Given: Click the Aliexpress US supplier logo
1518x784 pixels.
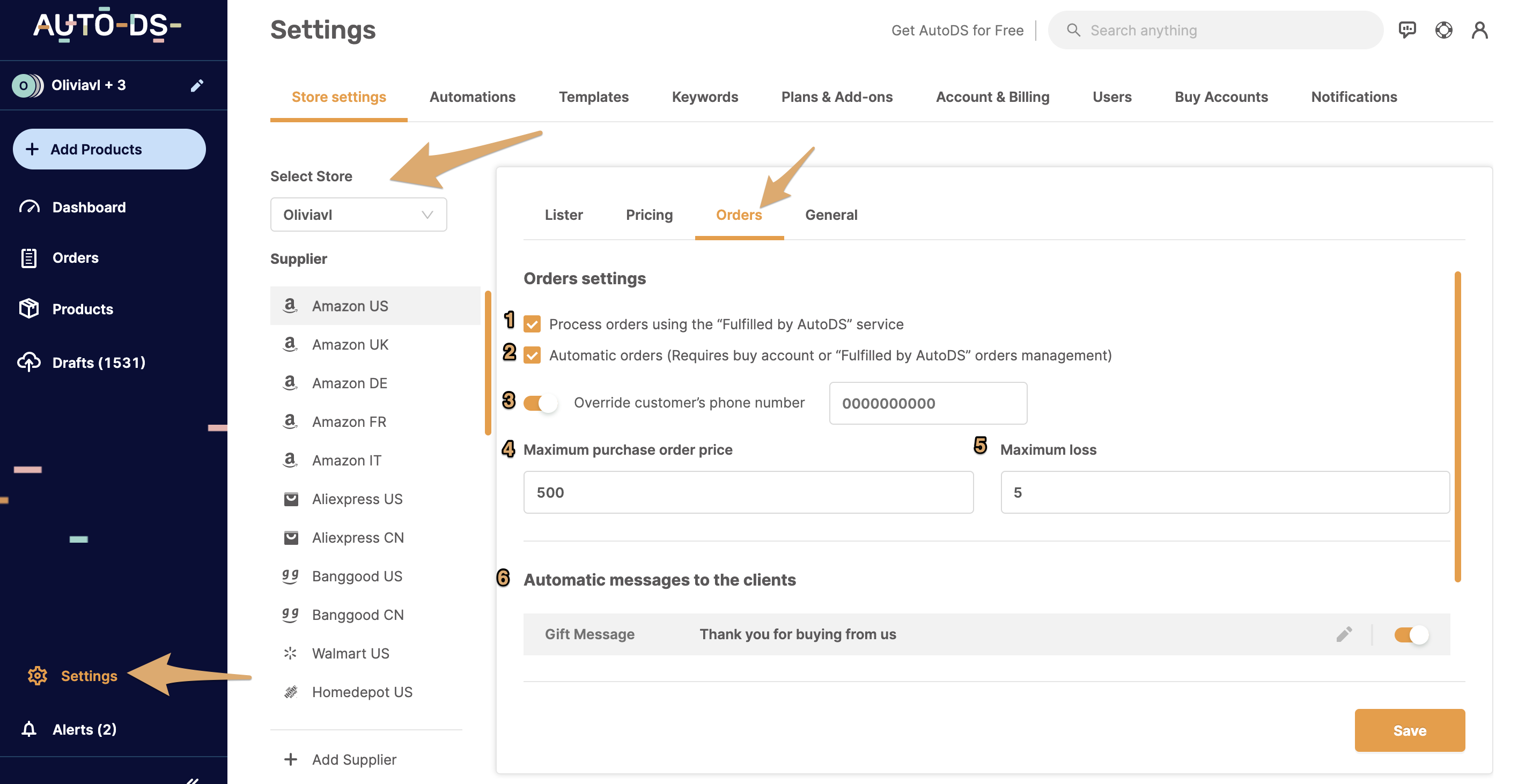Looking at the screenshot, I should pos(291,499).
